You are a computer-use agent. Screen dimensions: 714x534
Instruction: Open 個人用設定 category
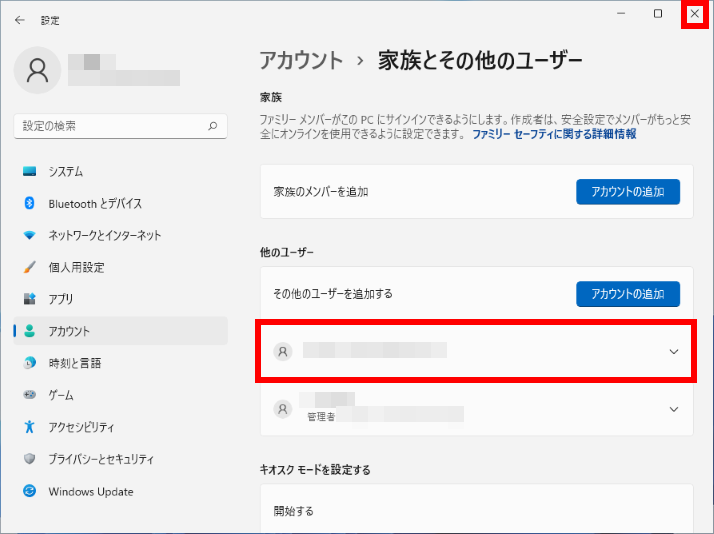tap(121, 267)
